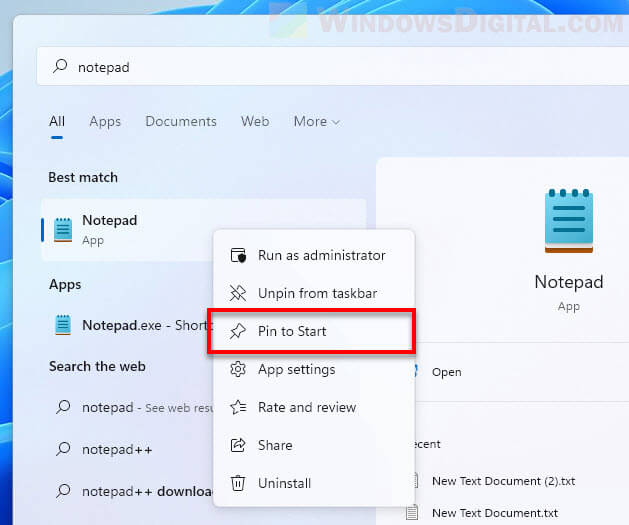629x525 pixels.
Task: Choose Rate and review
Action: (314, 407)
